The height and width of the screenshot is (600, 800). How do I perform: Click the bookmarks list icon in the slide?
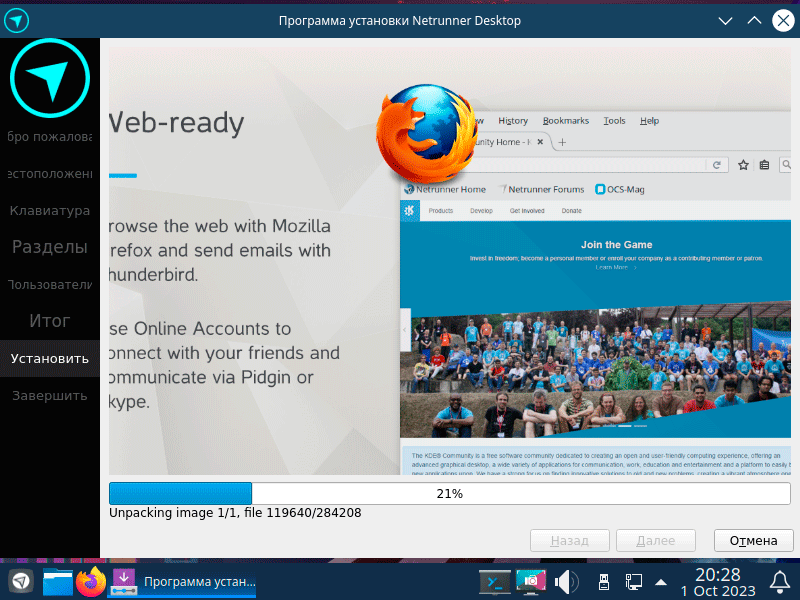point(764,165)
